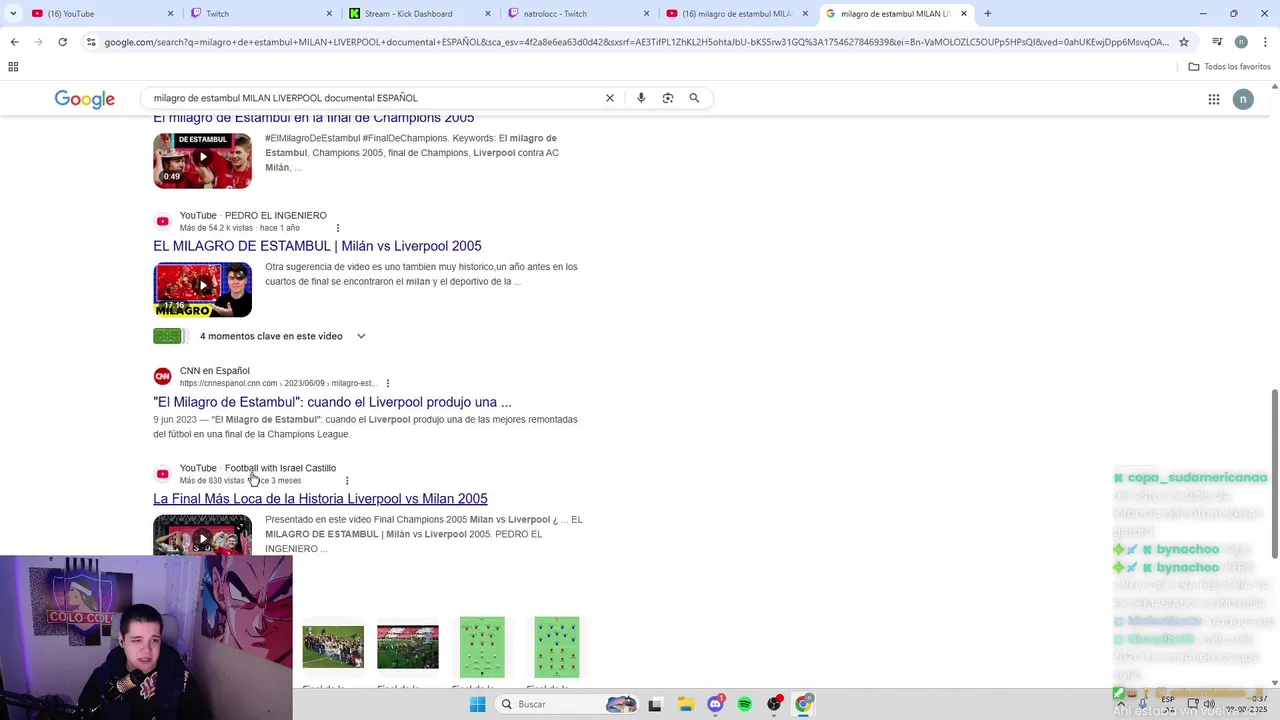Click the page vertical scrollbar thumb

pos(1274,474)
